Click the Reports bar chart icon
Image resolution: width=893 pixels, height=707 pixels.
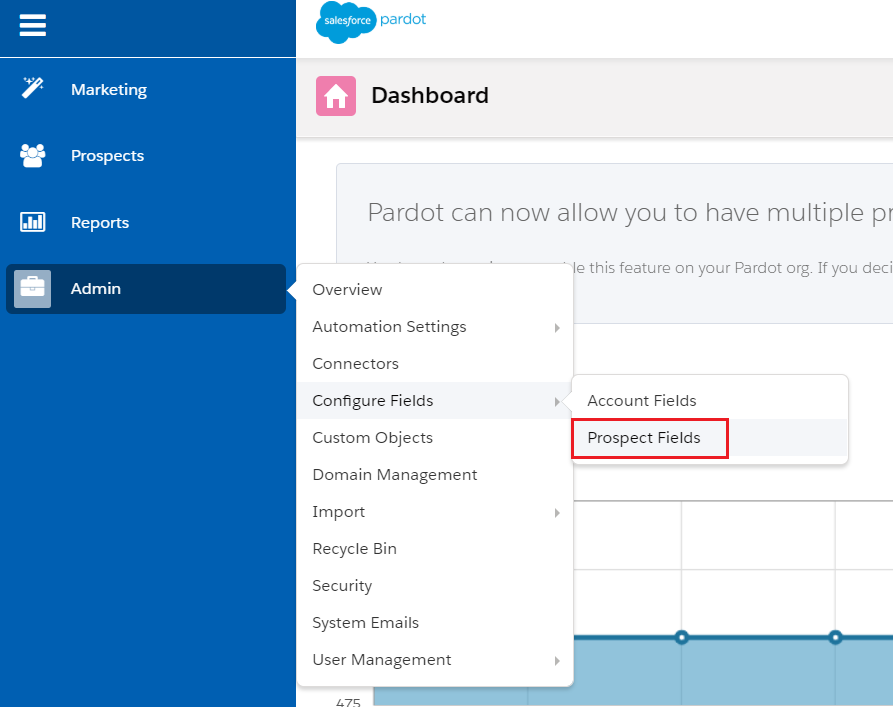click(x=32, y=222)
